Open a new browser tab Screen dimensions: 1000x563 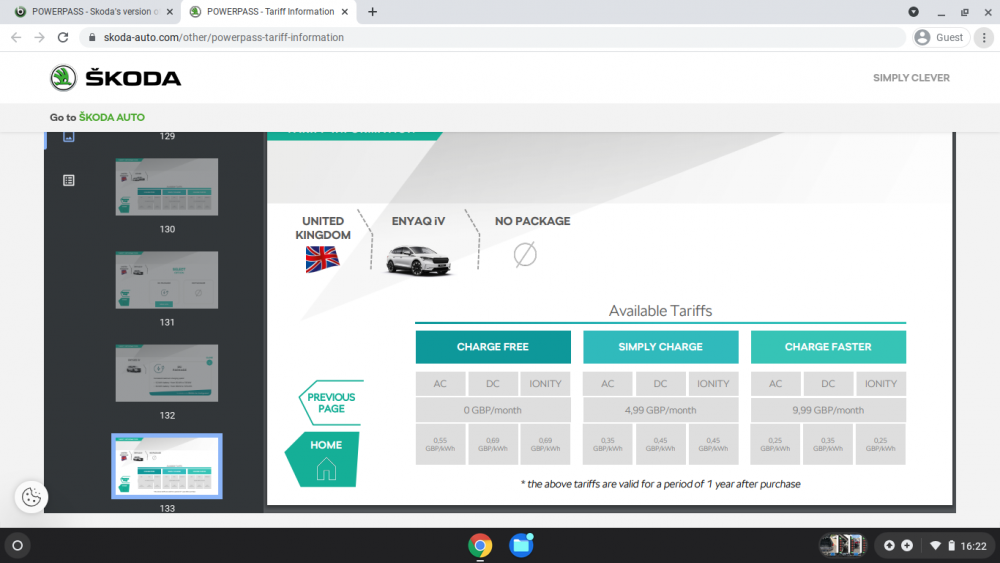pos(372,11)
